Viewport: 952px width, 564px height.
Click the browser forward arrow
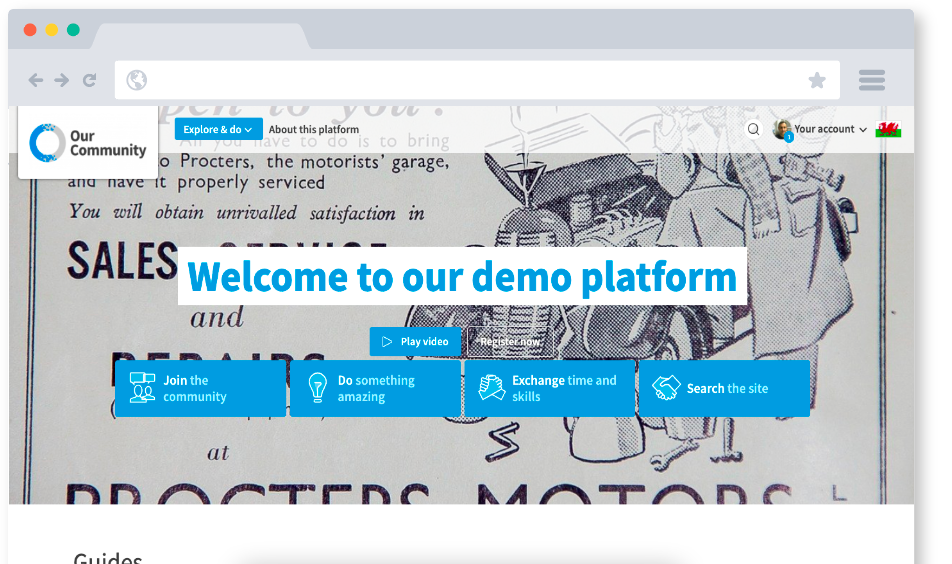click(x=62, y=80)
